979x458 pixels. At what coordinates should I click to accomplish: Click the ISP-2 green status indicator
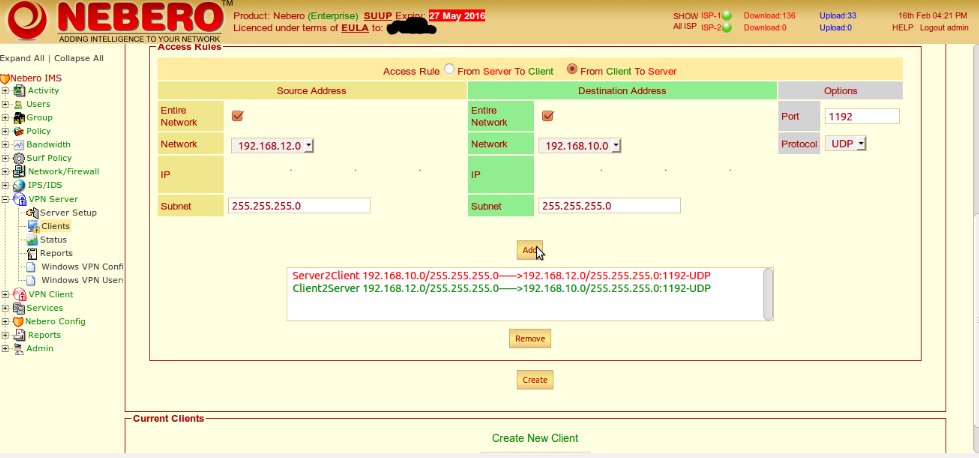click(726, 27)
